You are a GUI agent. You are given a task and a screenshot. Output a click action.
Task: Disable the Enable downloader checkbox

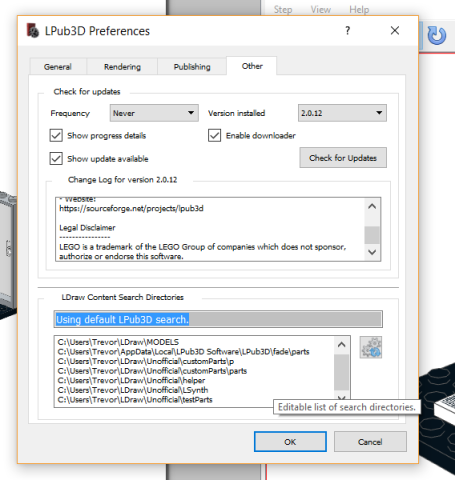coord(214,136)
